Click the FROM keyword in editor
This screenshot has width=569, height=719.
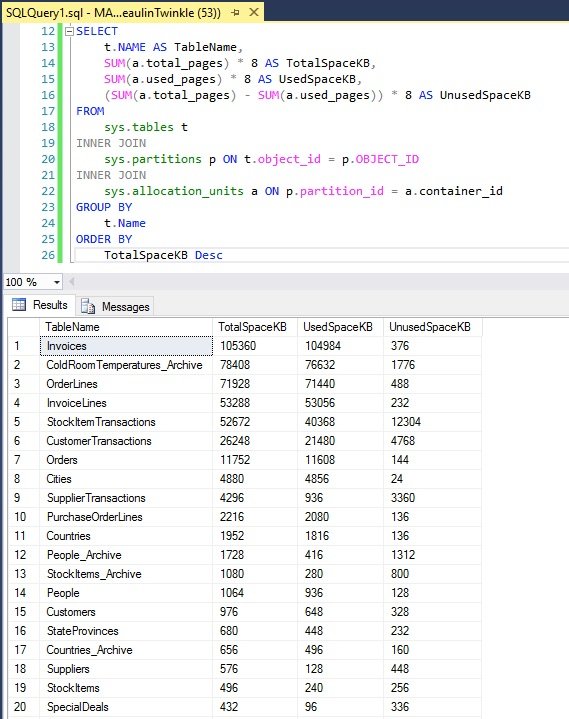[x=90, y=111]
